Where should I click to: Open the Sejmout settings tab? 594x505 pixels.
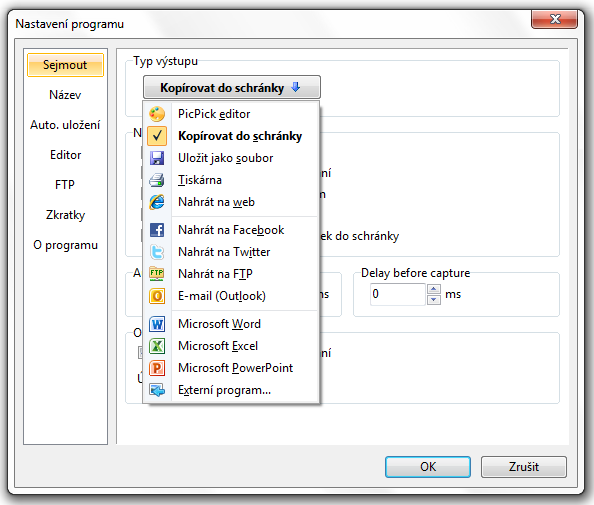[65, 65]
